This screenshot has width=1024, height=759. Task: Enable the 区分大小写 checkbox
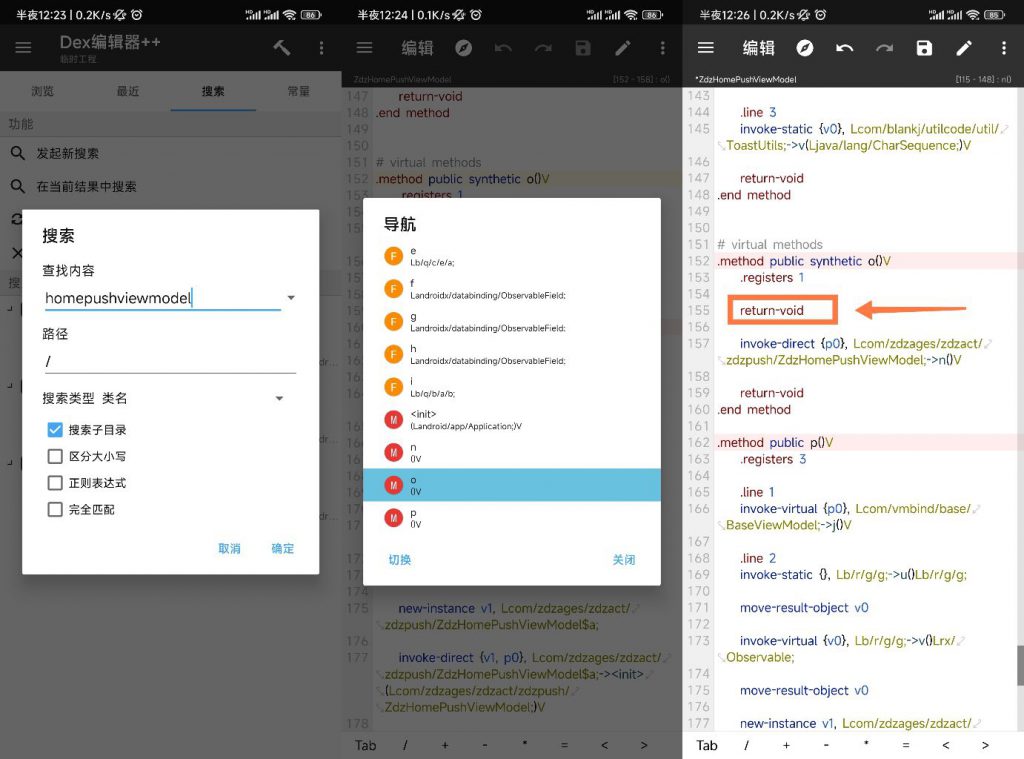(x=56, y=457)
